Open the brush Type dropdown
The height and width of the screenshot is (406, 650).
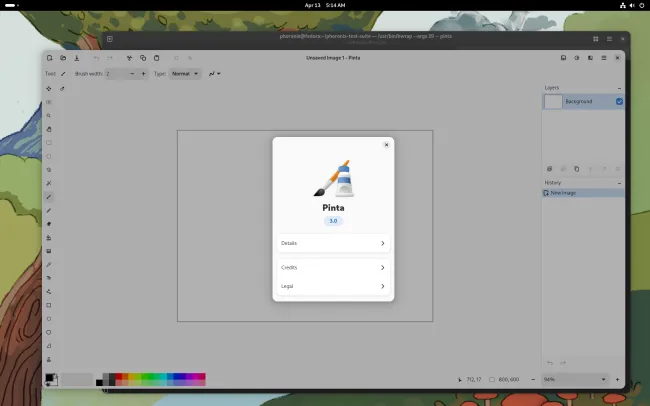click(x=185, y=74)
